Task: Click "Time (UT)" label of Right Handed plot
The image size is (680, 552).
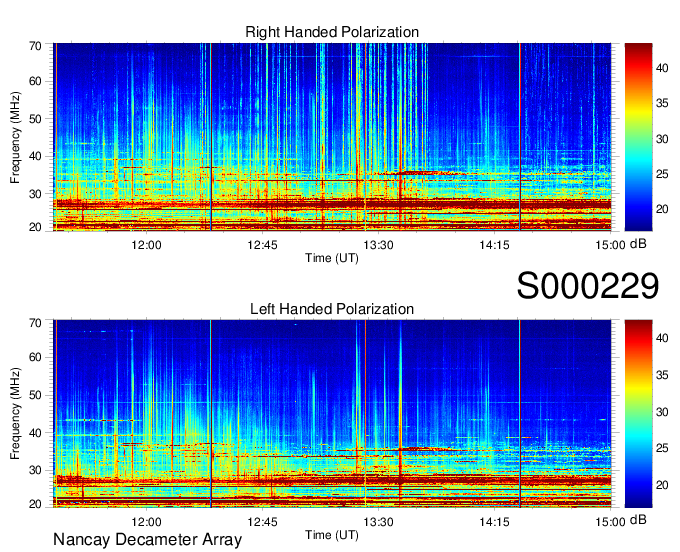Action: point(332,258)
